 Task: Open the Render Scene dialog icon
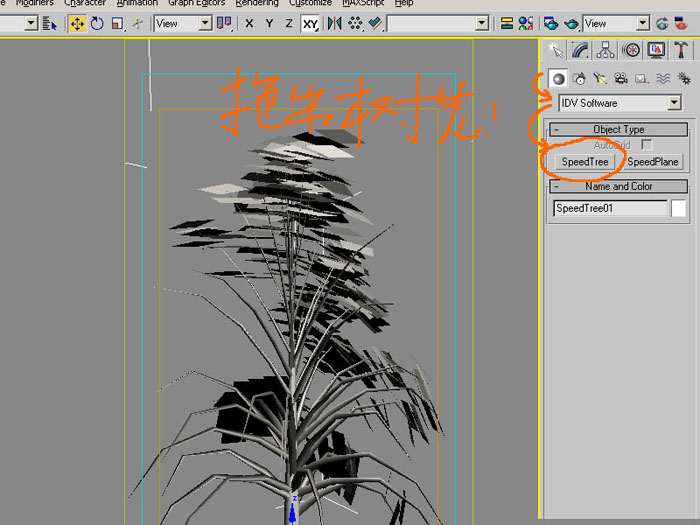click(x=551, y=23)
